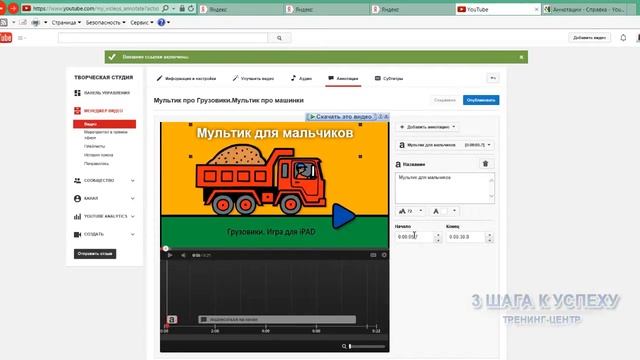Open the Add annotation dropdown
The height and width of the screenshot is (360, 640).
click(427, 127)
